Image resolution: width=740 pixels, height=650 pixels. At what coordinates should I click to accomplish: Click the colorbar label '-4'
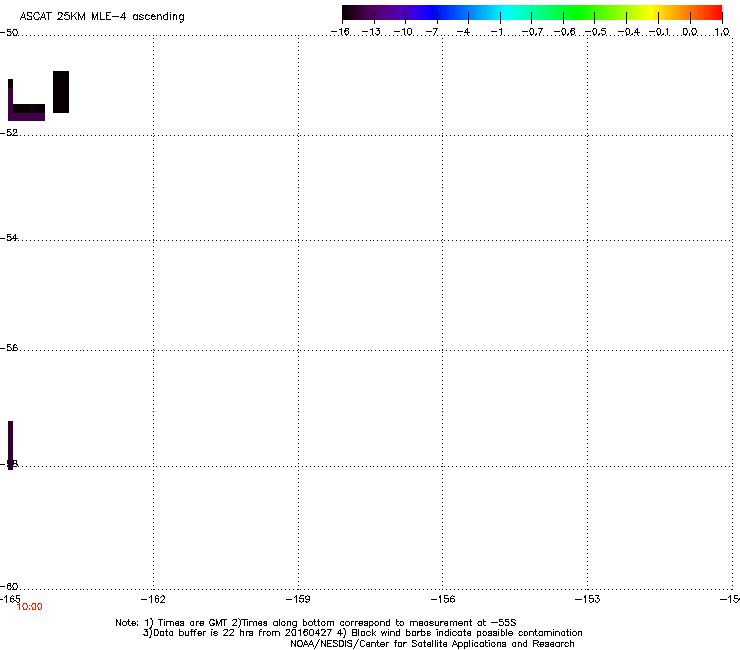pos(463,32)
